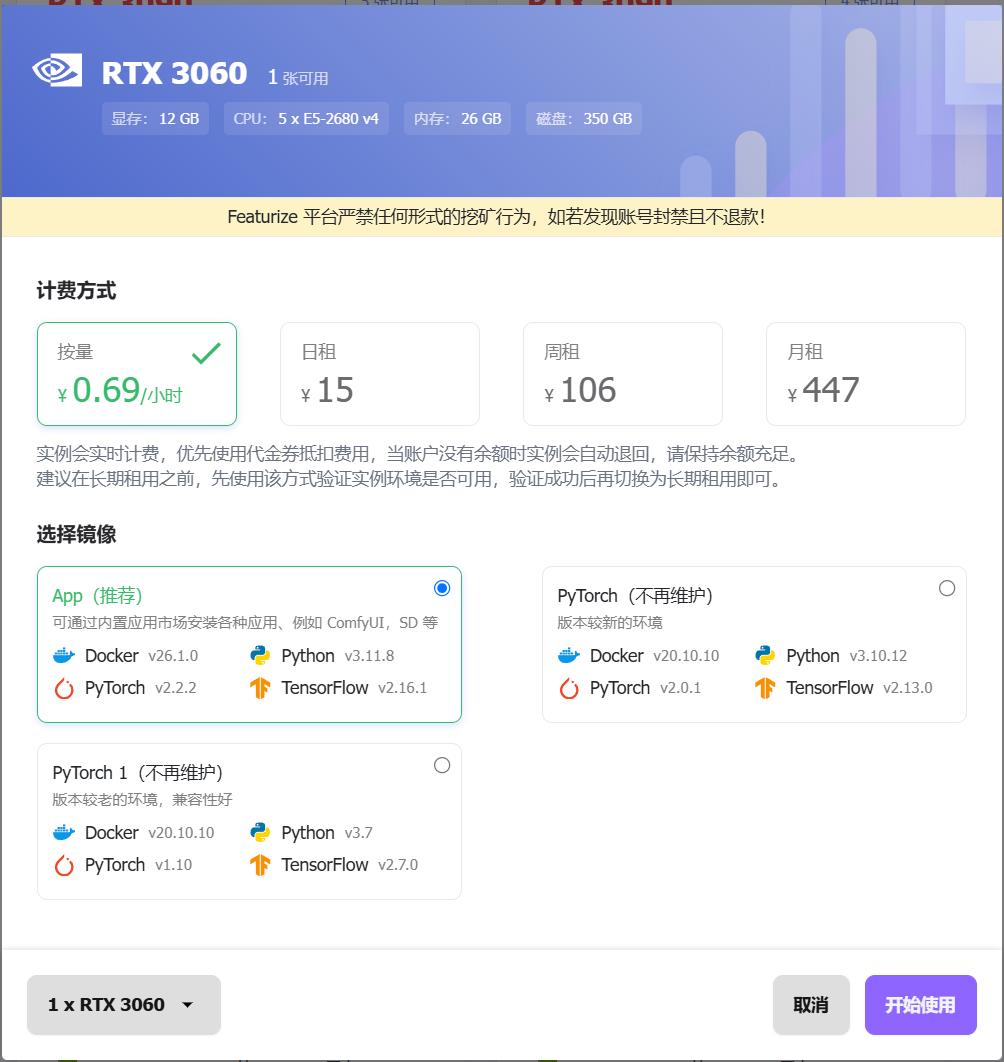
Task: Click TensorFlow v2.13.0 icon in PyTorch card
Action: [766, 688]
